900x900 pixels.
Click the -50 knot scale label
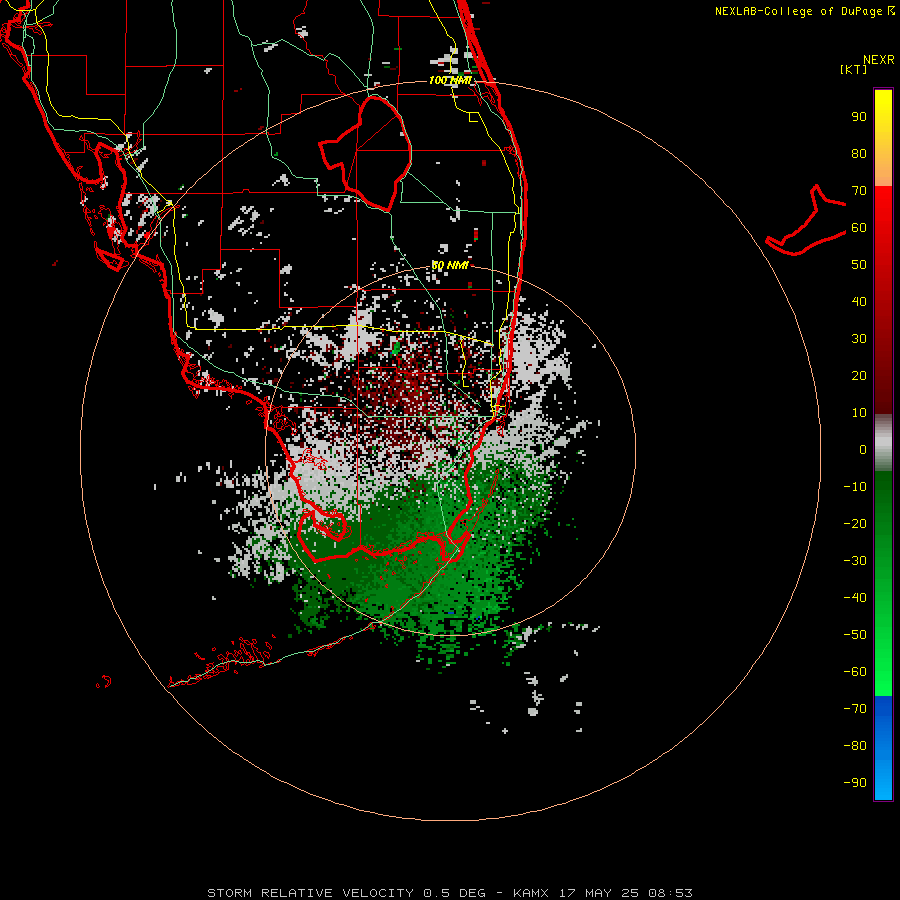tap(855, 635)
